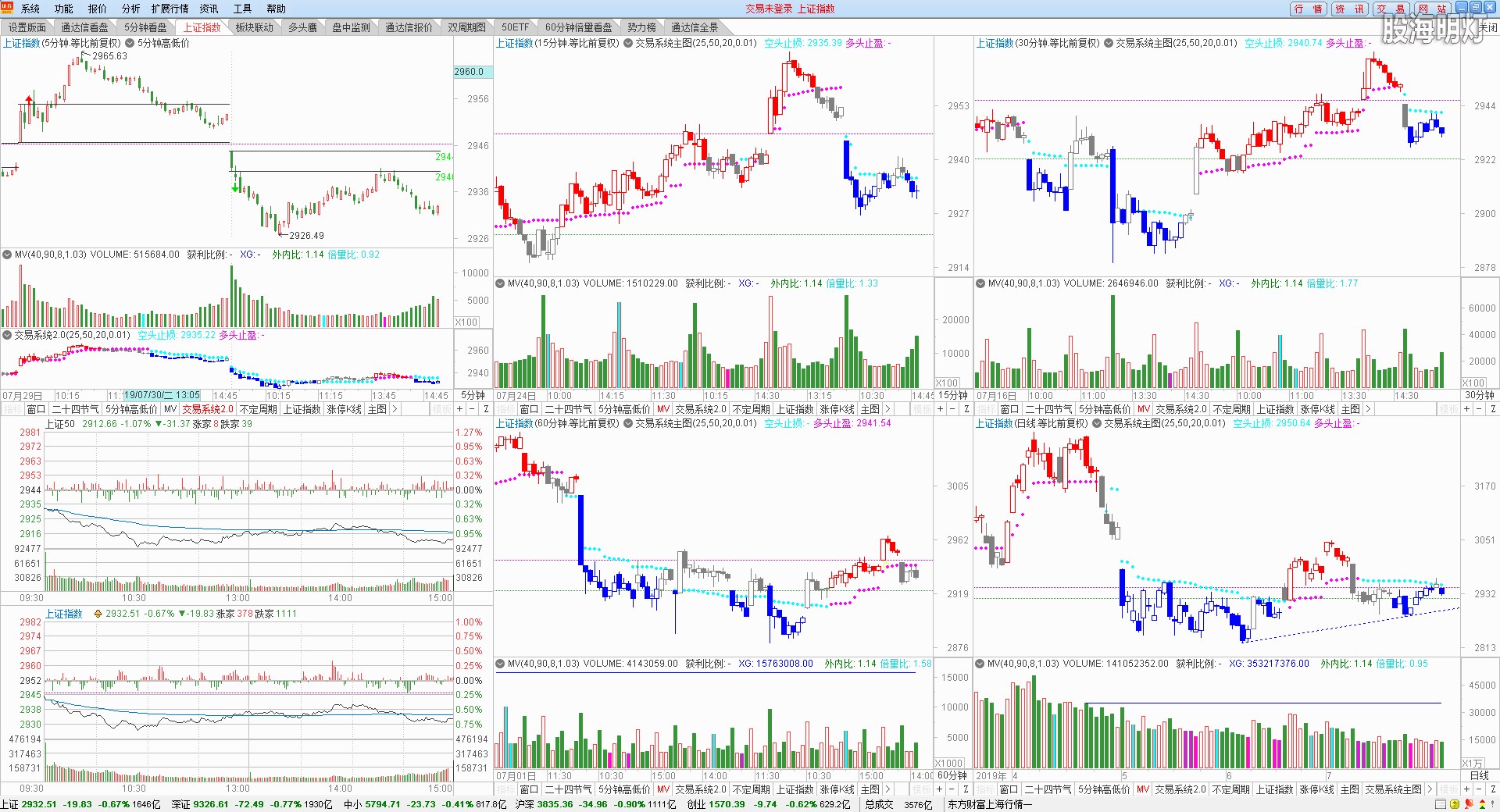Click the 网站 button at top right
Viewport: 1500px width, 812px height.
[1433, 9]
